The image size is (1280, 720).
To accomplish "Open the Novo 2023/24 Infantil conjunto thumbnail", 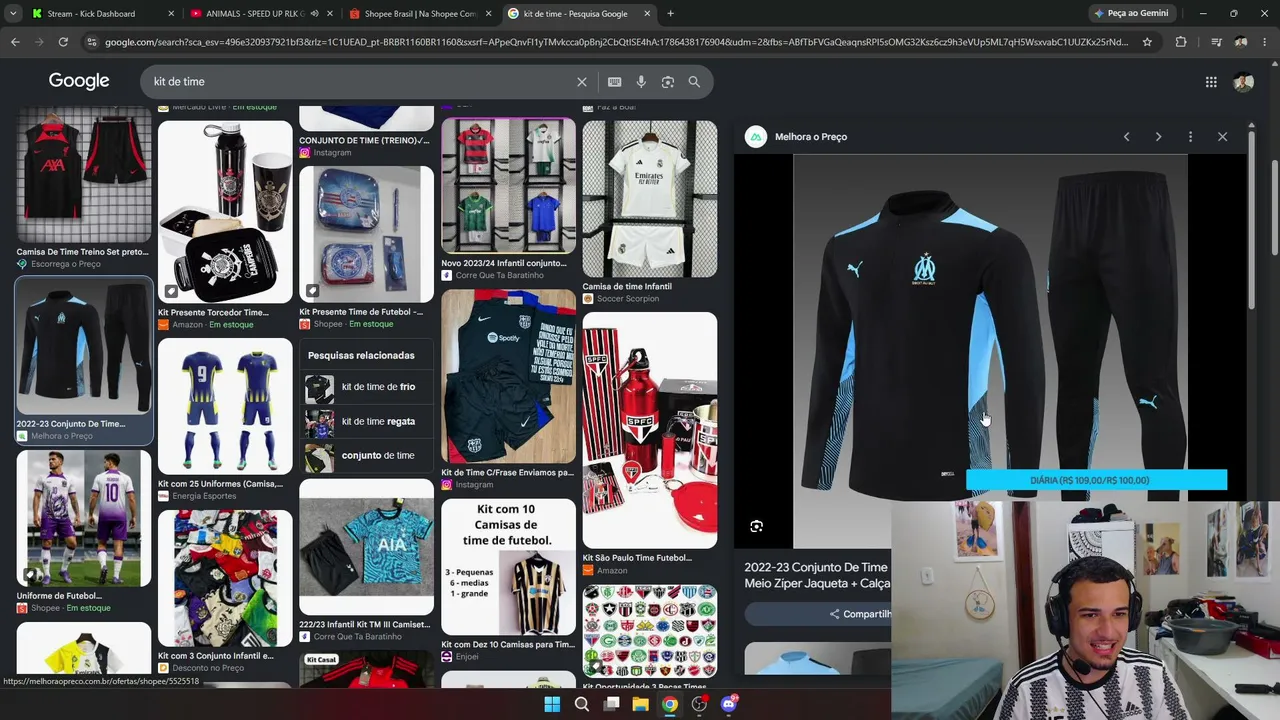I will pyautogui.click(x=508, y=186).
